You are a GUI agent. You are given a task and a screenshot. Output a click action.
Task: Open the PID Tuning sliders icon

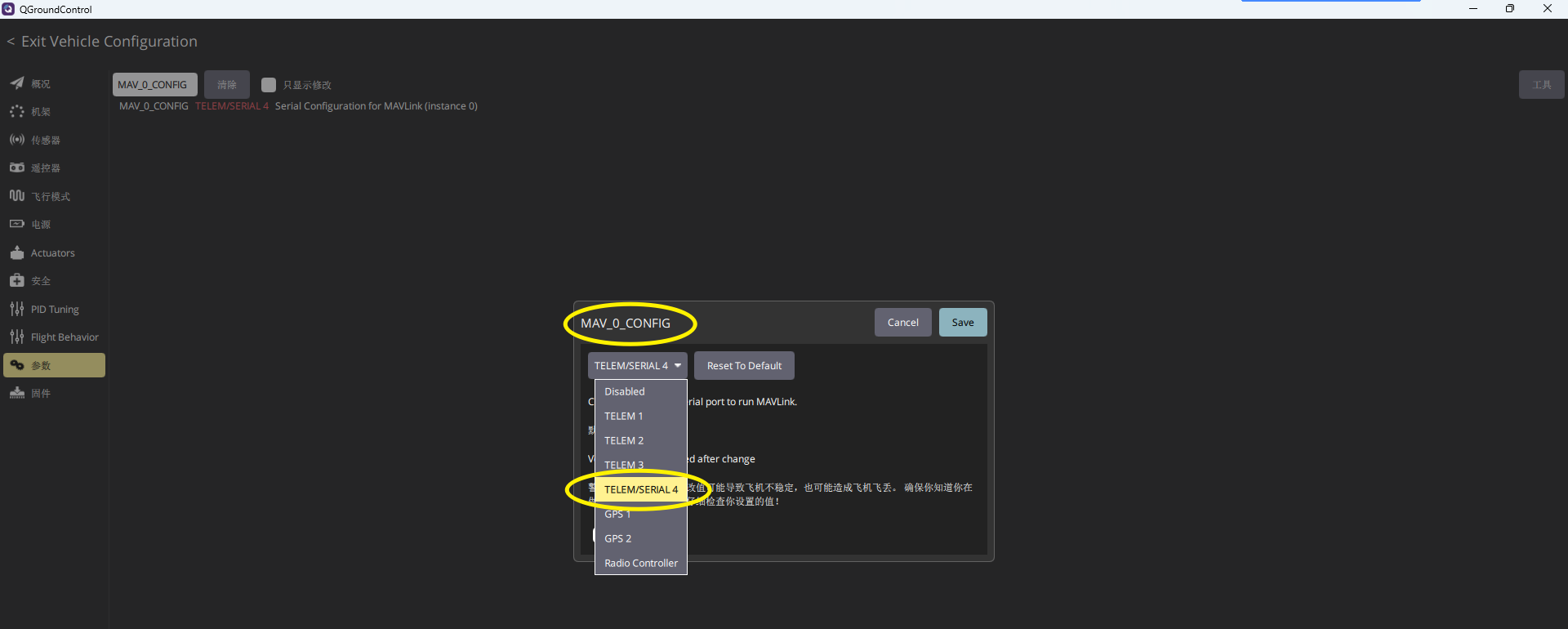coord(17,309)
